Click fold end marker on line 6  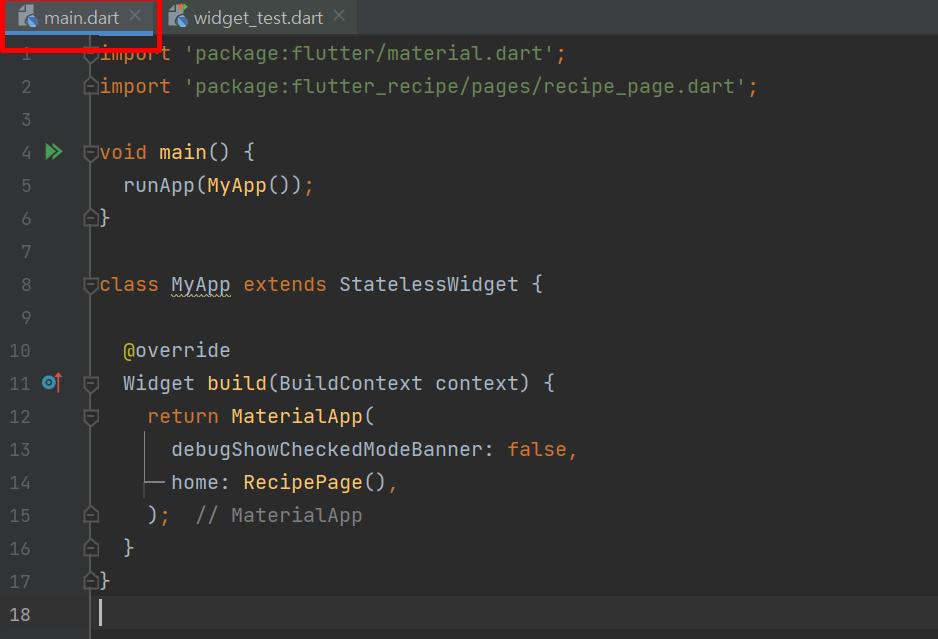91,218
